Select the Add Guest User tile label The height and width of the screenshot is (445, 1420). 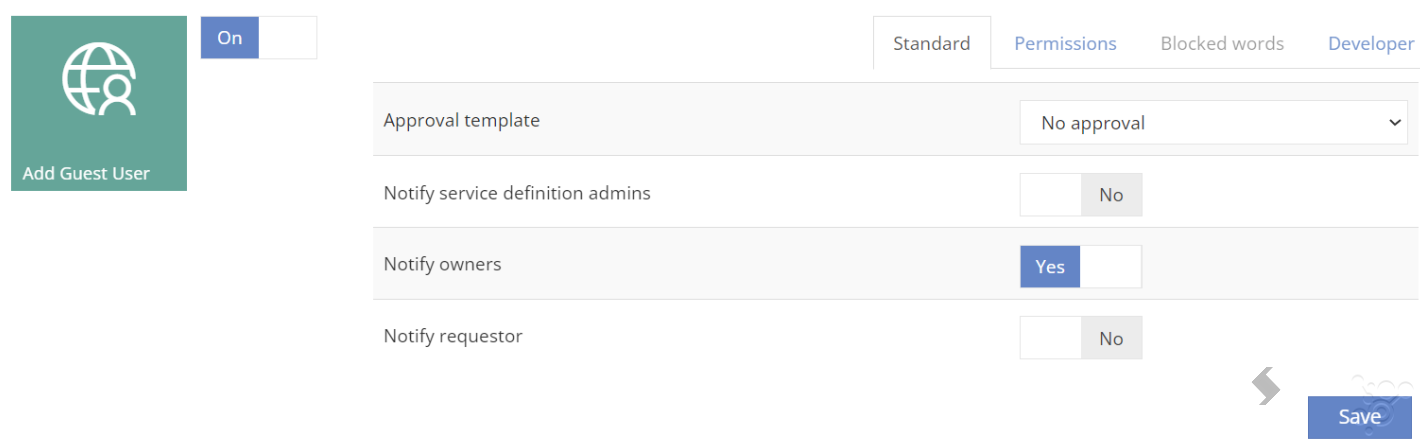86,173
